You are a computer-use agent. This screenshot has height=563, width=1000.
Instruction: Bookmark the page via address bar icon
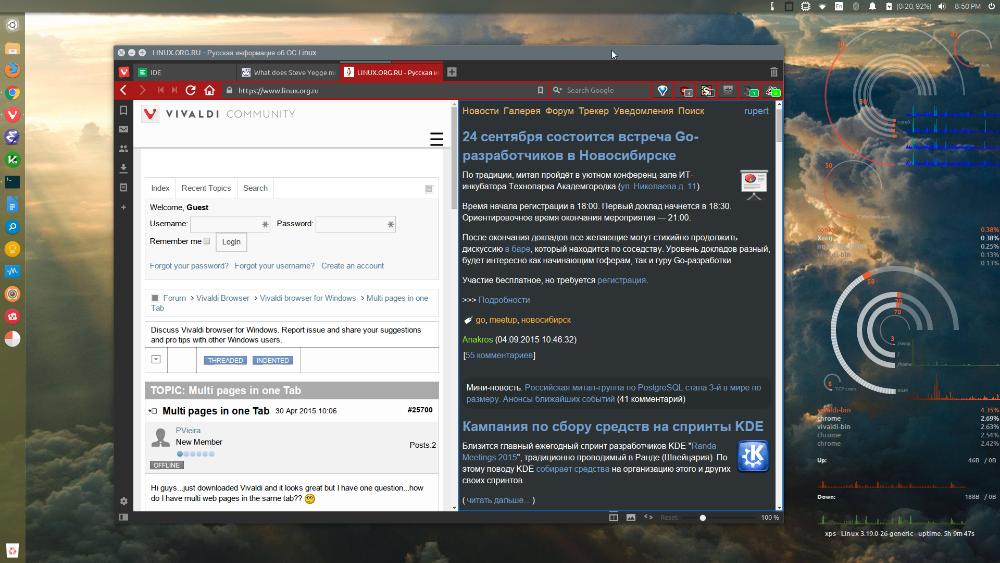pos(540,91)
